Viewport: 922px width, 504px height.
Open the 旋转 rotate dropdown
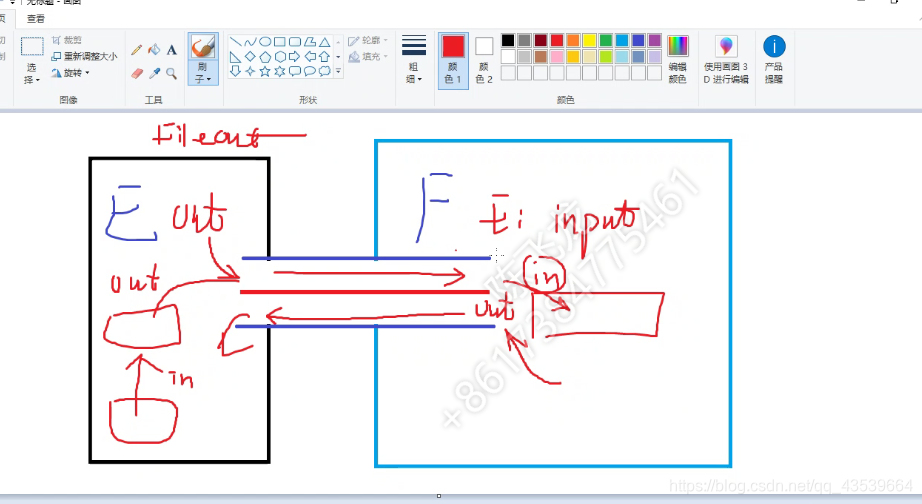(x=71, y=73)
